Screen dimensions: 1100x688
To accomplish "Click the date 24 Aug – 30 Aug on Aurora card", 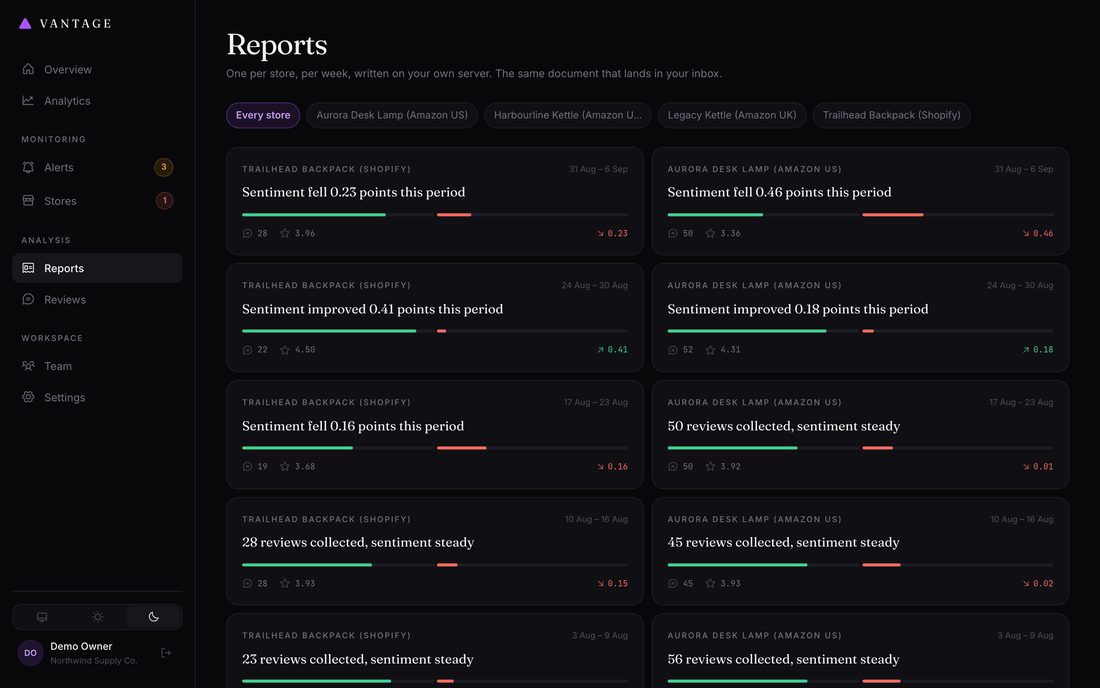I will [1020, 285].
